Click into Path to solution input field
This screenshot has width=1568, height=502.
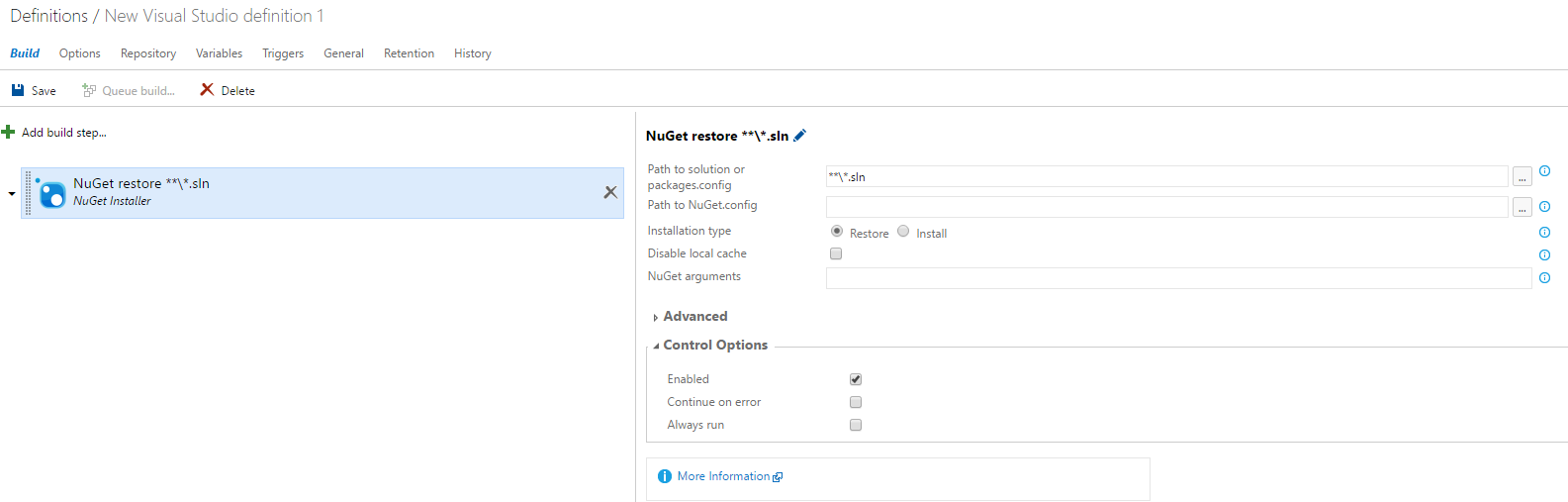pyautogui.click(x=1167, y=177)
